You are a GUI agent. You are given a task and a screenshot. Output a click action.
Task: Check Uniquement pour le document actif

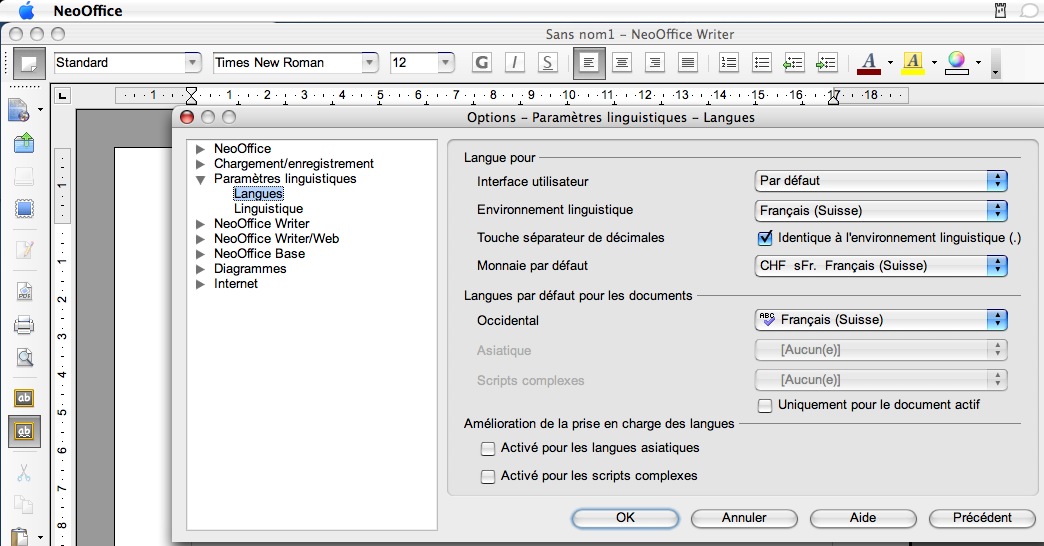pyautogui.click(x=765, y=406)
